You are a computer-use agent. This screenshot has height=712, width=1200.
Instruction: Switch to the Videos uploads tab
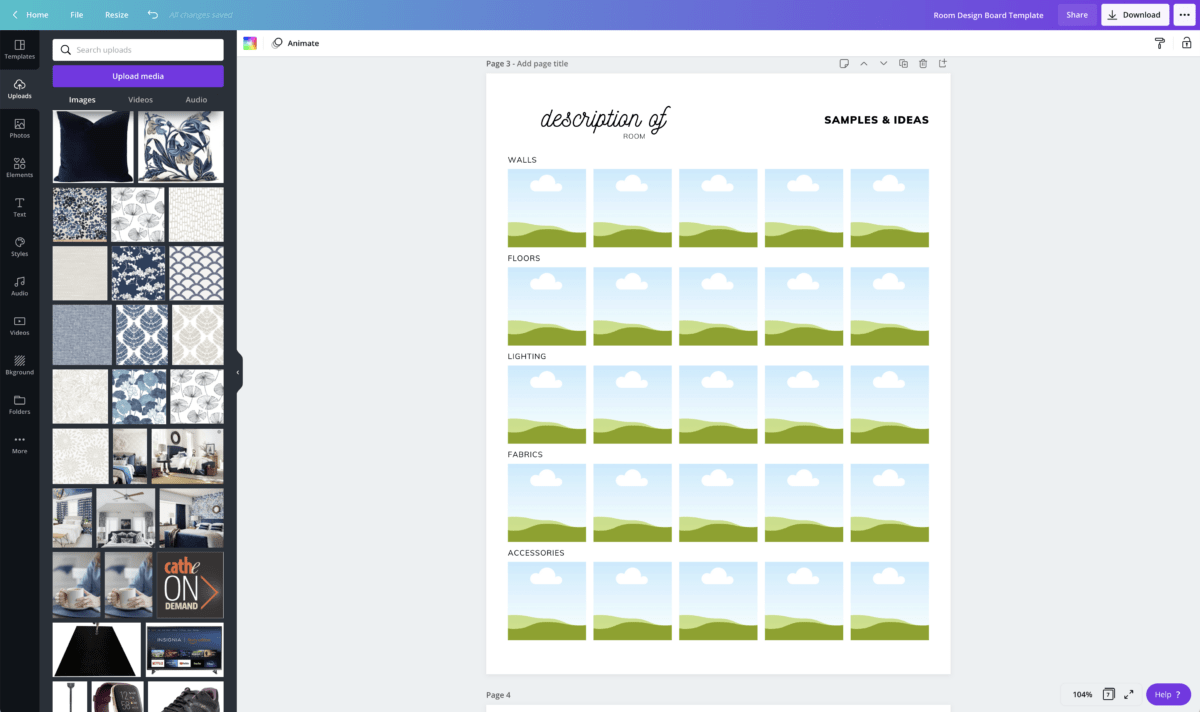[x=140, y=99]
